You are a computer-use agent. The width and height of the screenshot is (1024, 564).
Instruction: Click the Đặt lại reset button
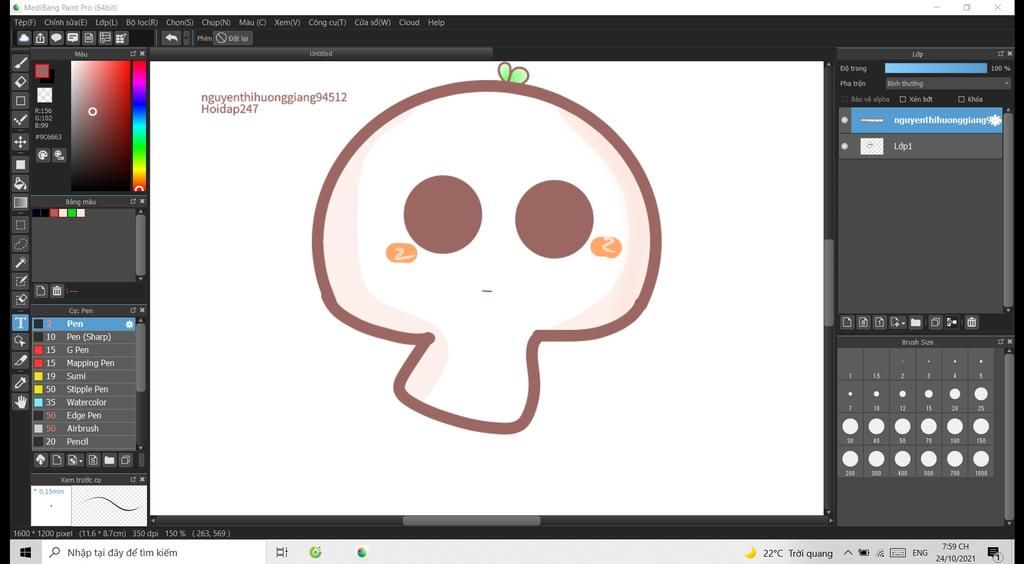pyautogui.click(x=233, y=38)
